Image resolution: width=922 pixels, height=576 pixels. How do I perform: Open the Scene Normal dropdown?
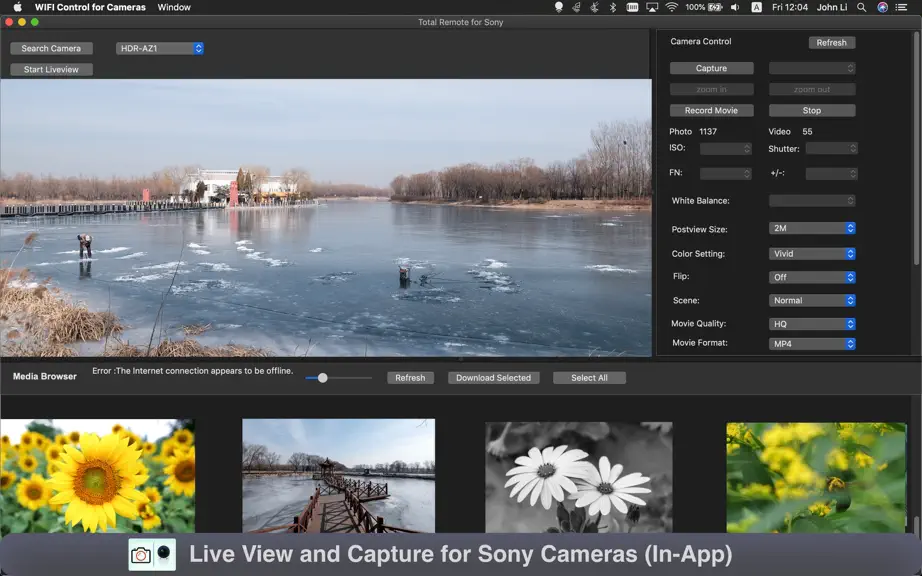(812, 300)
